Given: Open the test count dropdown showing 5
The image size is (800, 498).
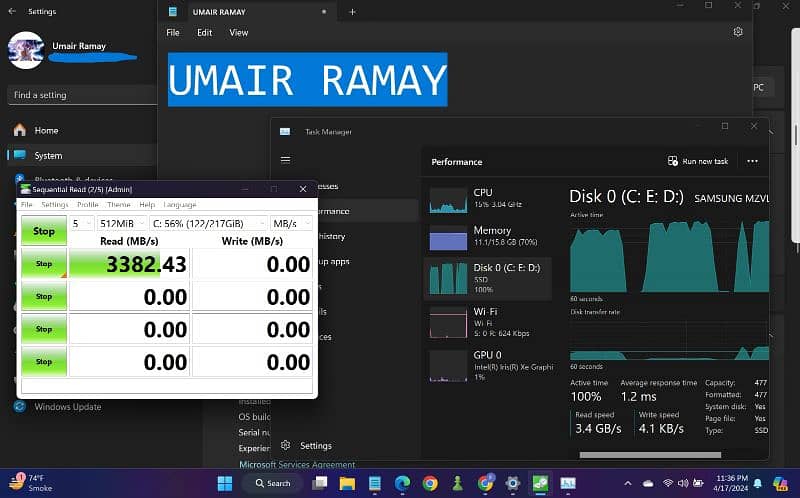Looking at the screenshot, I should (82, 223).
